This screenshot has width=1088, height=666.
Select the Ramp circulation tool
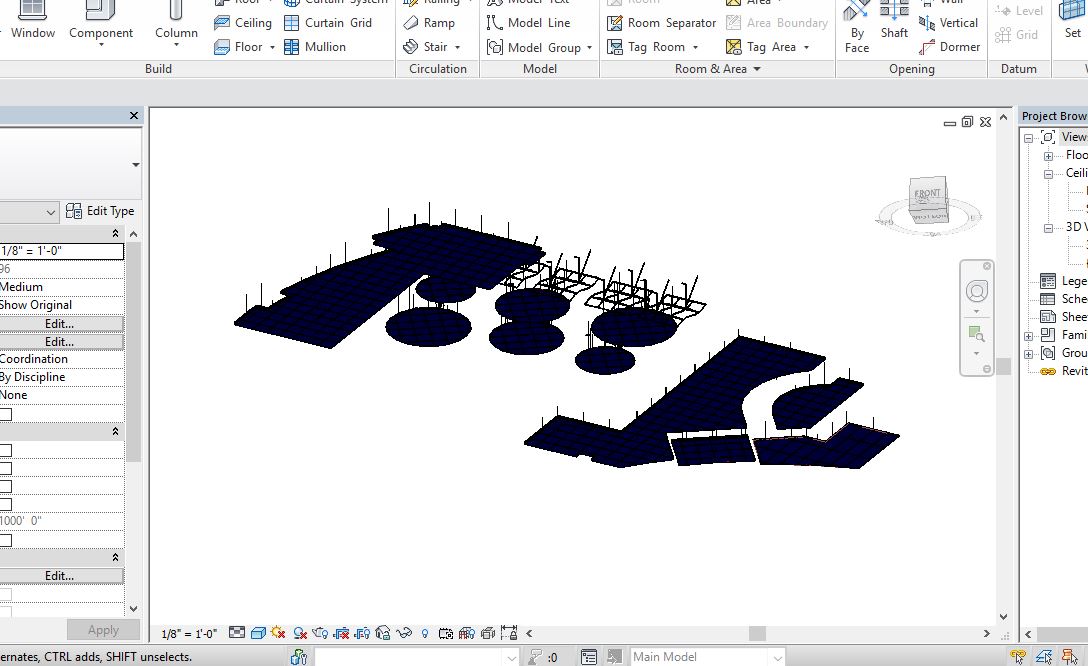pyautogui.click(x=429, y=22)
